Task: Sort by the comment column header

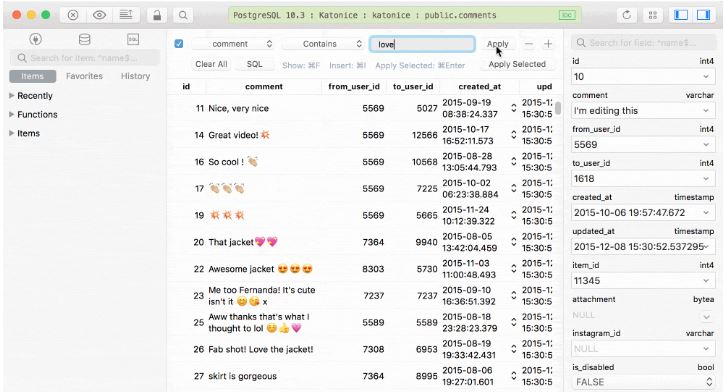Action: tap(264, 87)
